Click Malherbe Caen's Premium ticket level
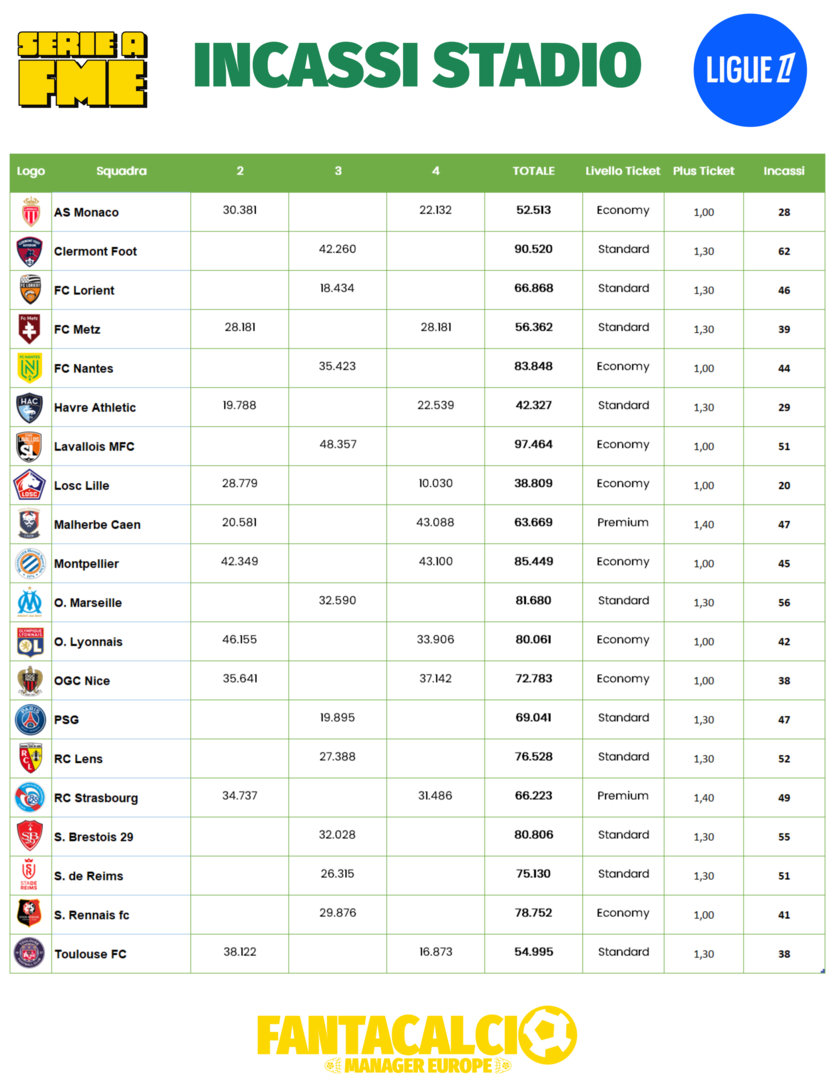The height and width of the screenshot is (1080, 835). tap(622, 523)
